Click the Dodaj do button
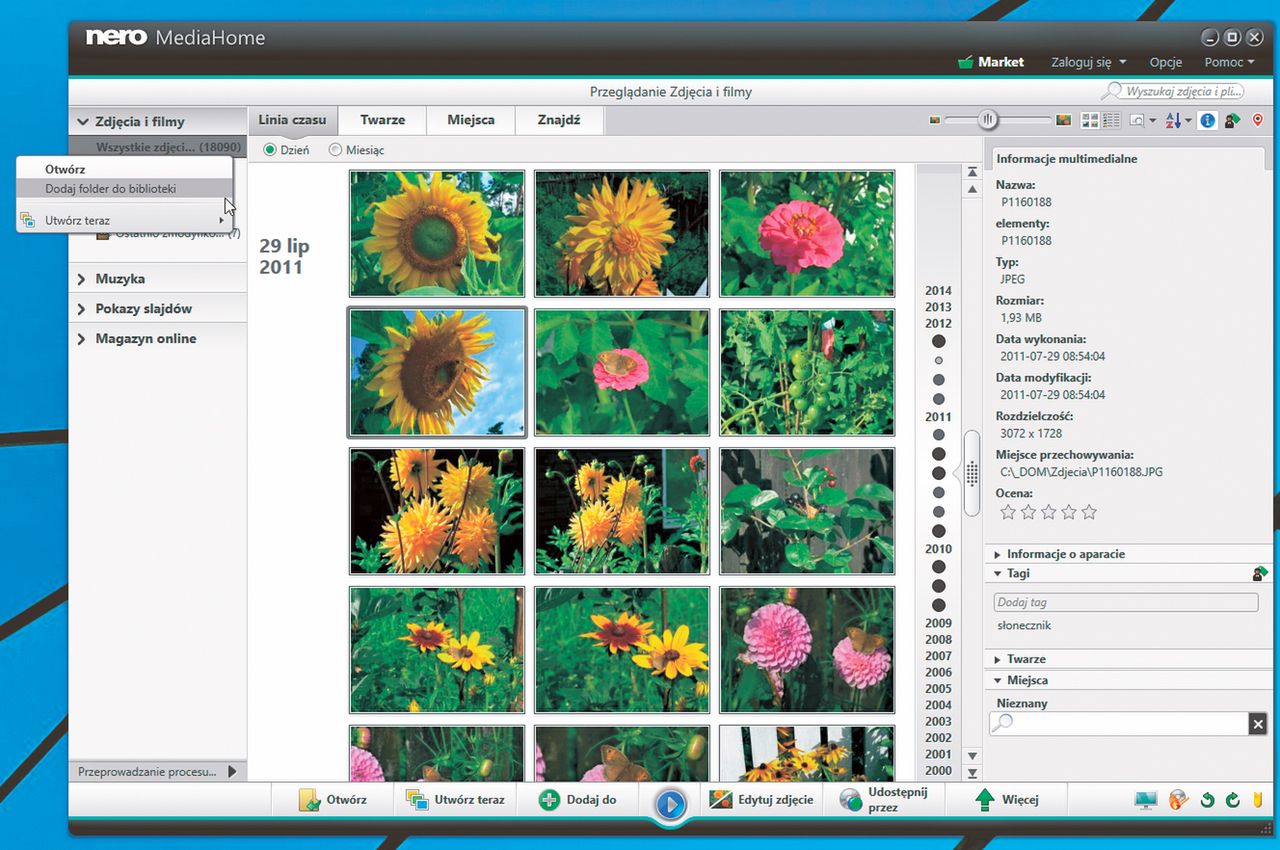This screenshot has width=1280, height=850. (578, 800)
